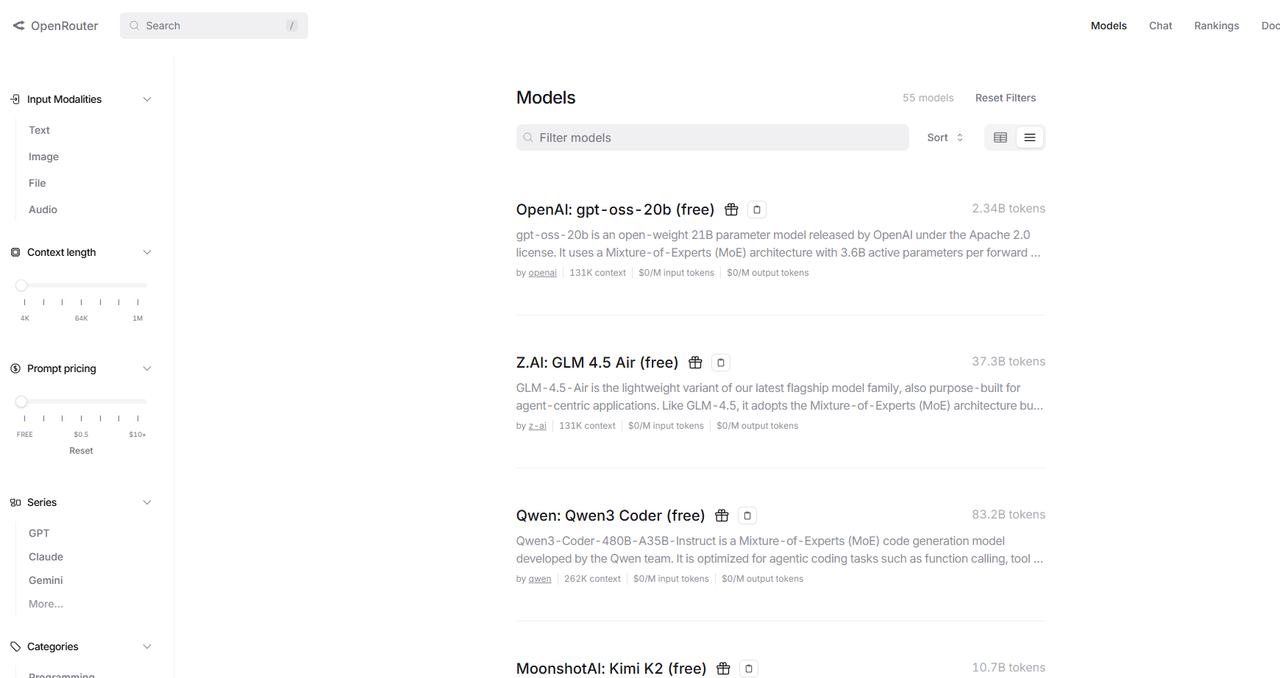1280x678 pixels.
Task: Focus the Filter models input field
Action: [x=712, y=138]
